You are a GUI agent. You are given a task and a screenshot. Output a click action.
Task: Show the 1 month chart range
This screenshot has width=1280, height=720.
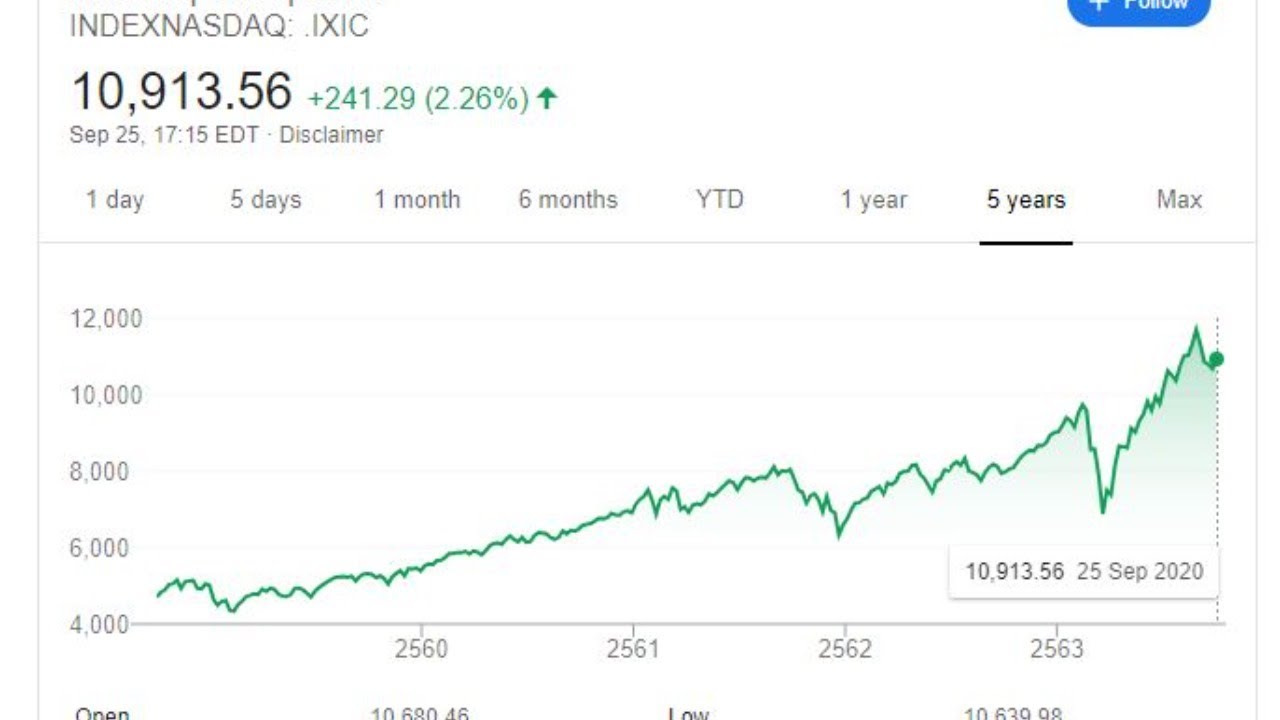(x=417, y=200)
